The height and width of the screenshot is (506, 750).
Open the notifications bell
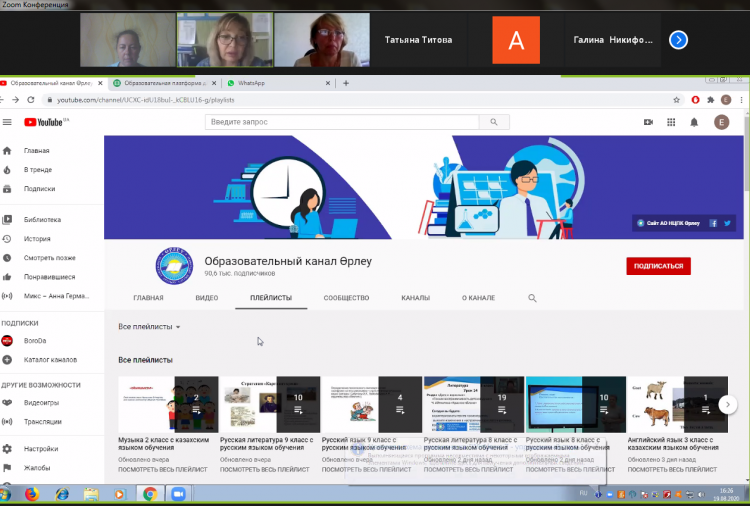(694, 122)
